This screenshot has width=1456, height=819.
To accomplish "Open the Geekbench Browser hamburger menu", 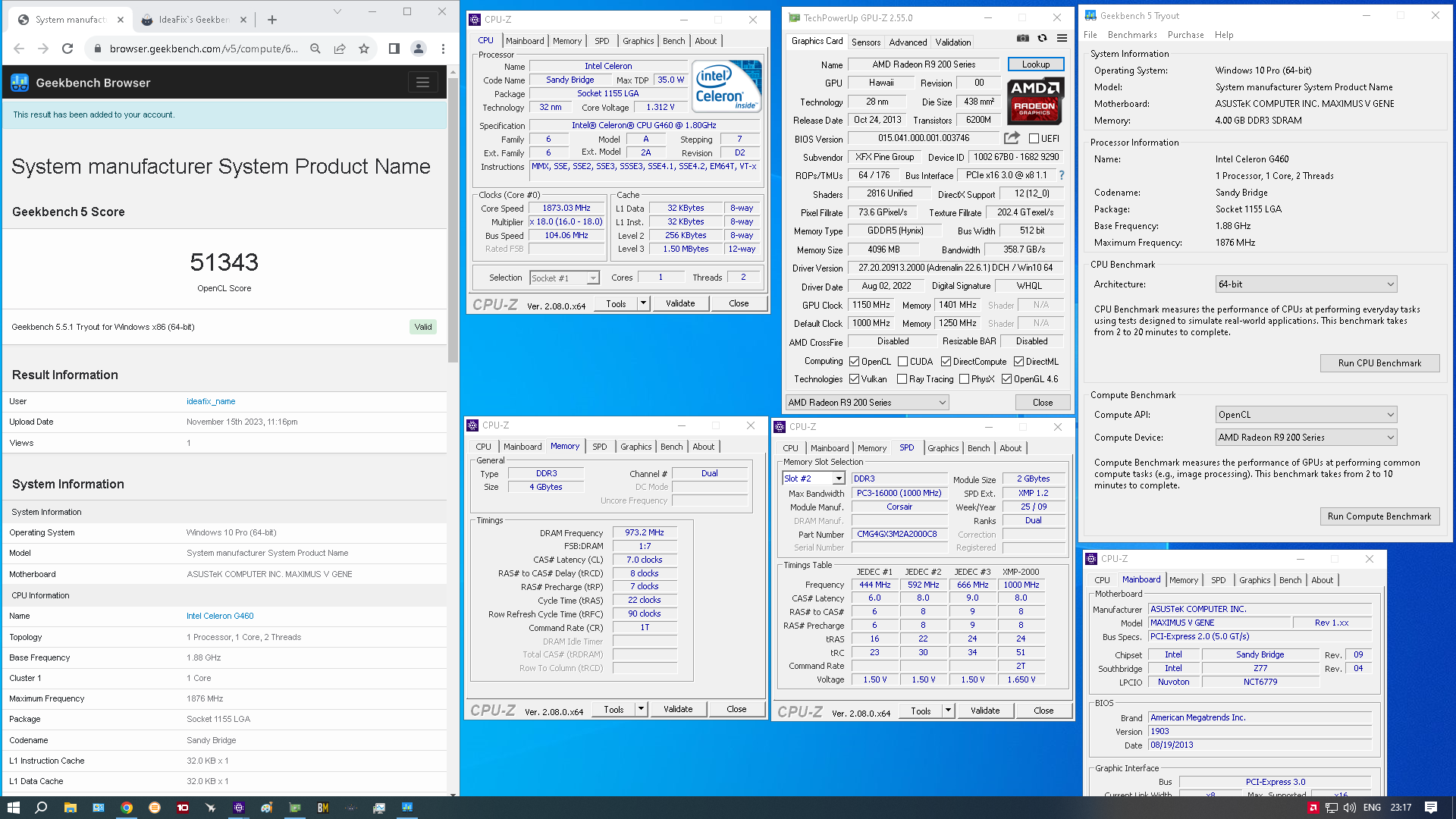I will (x=422, y=83).
